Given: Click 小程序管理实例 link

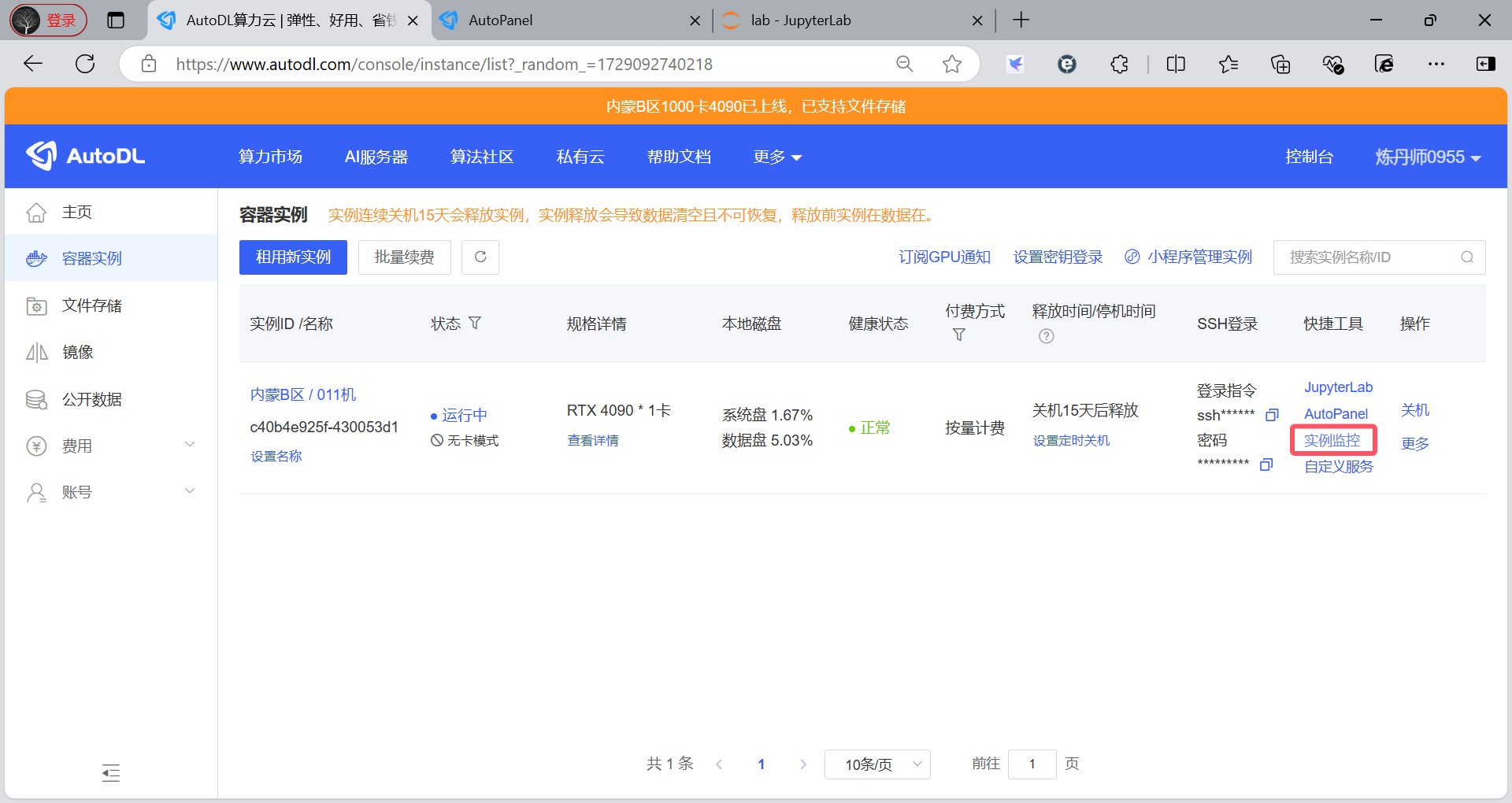Looking at the screenshot, I should (x=1188, y=257).
